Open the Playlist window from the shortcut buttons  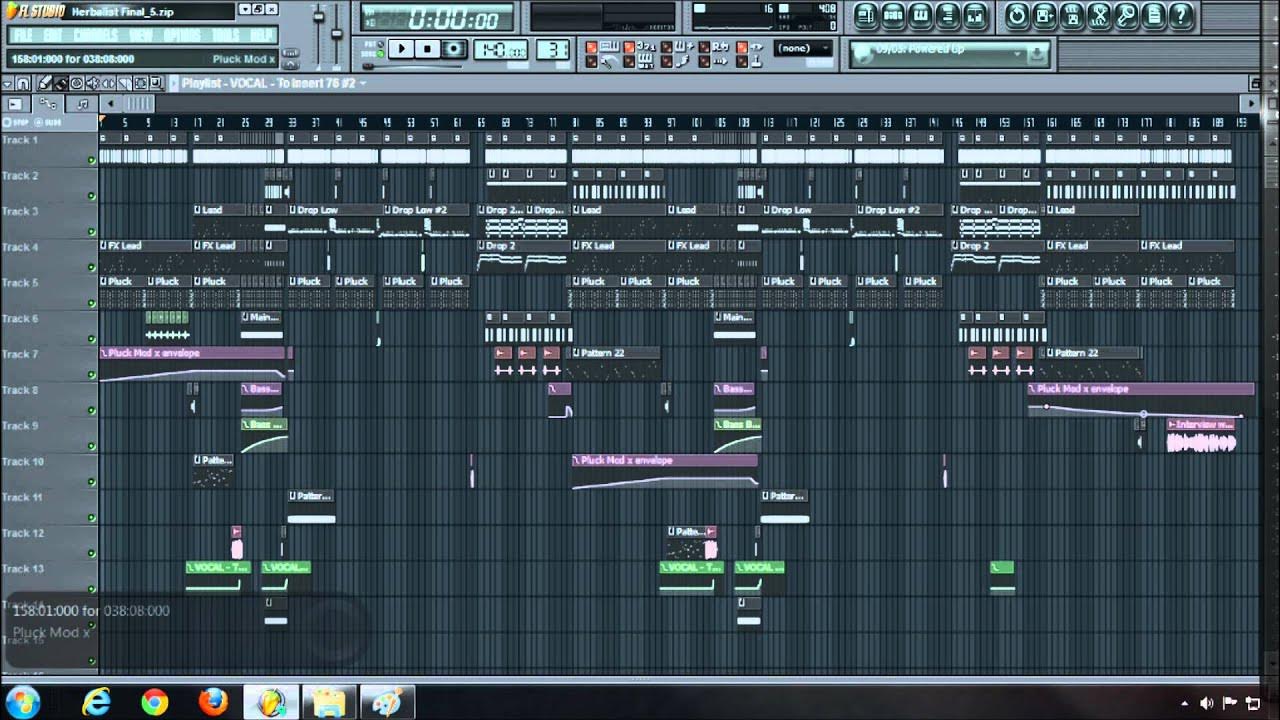(x=866, y=15)
